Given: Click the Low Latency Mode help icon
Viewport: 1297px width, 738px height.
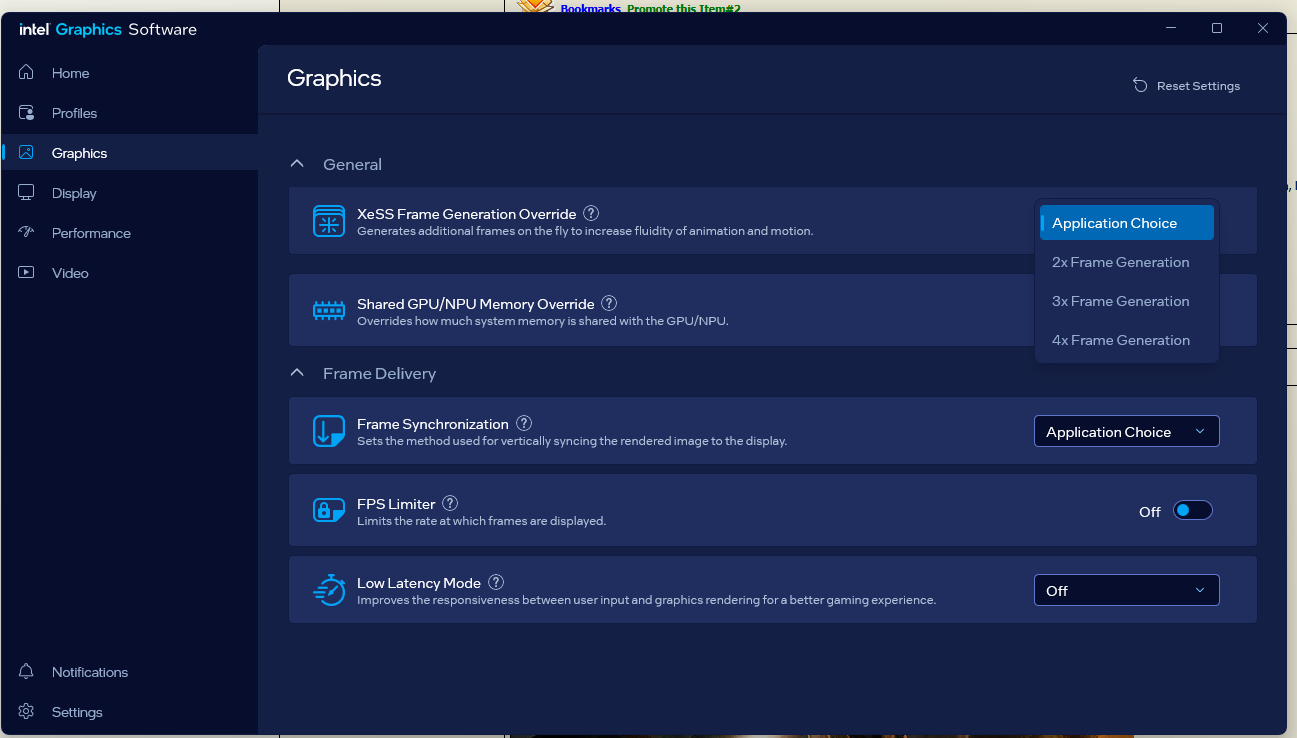Looking at the screenshot, I should tap(496, 582).
